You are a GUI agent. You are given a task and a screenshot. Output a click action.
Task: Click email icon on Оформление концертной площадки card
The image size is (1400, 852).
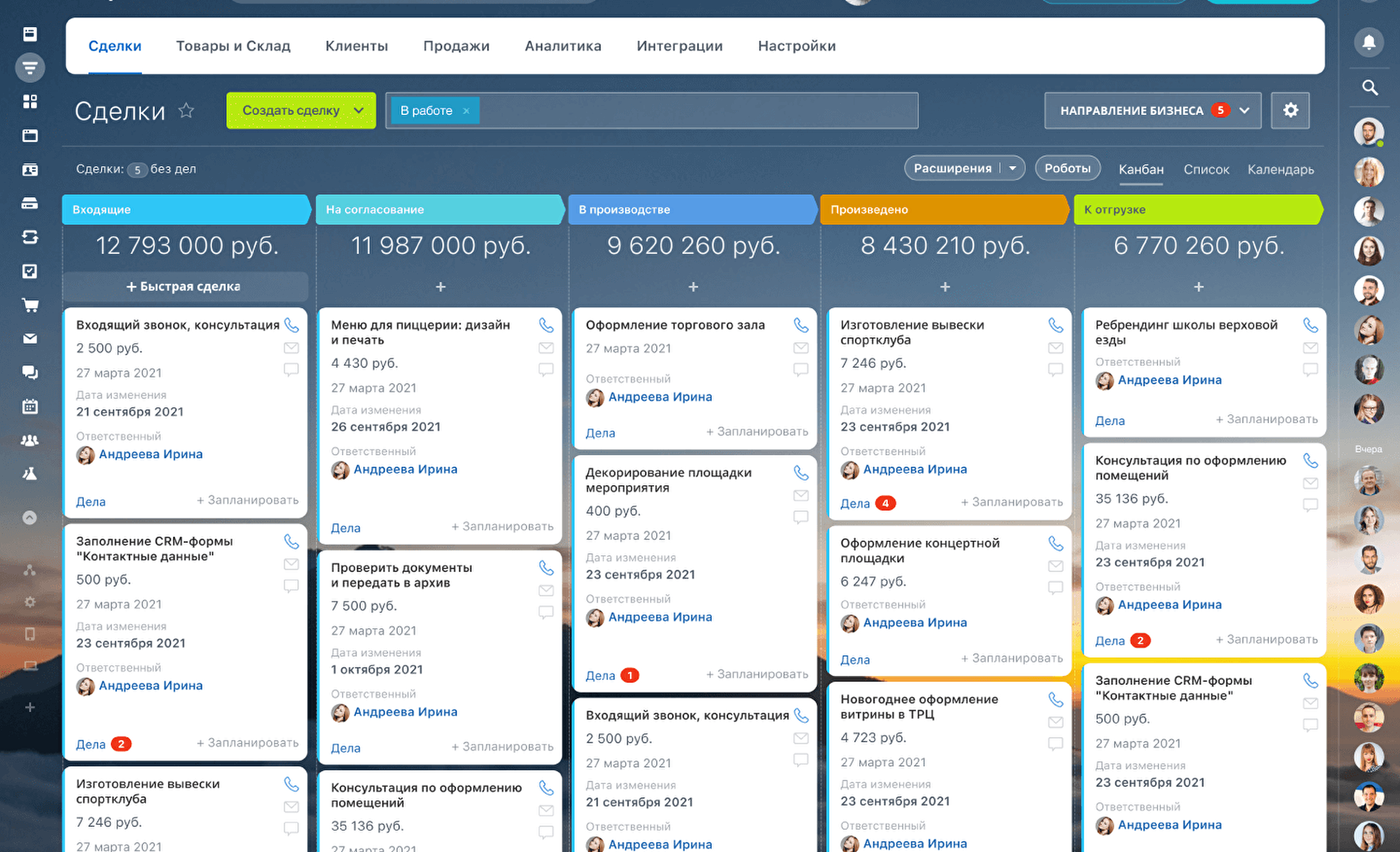pyautogui.click(x=1055, y=566)
